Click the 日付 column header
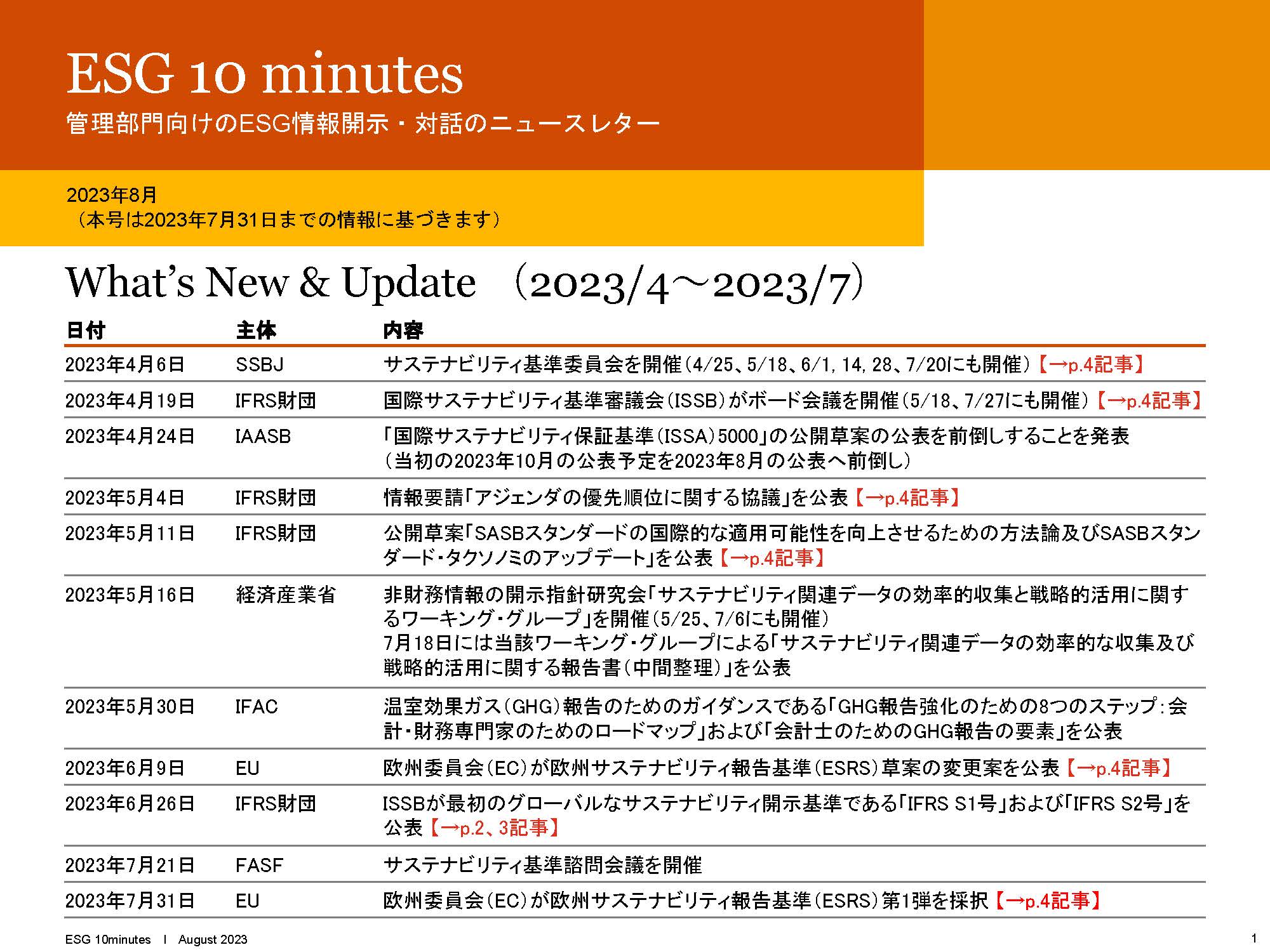Screen dimensions: 1270x952 [86, 330]
